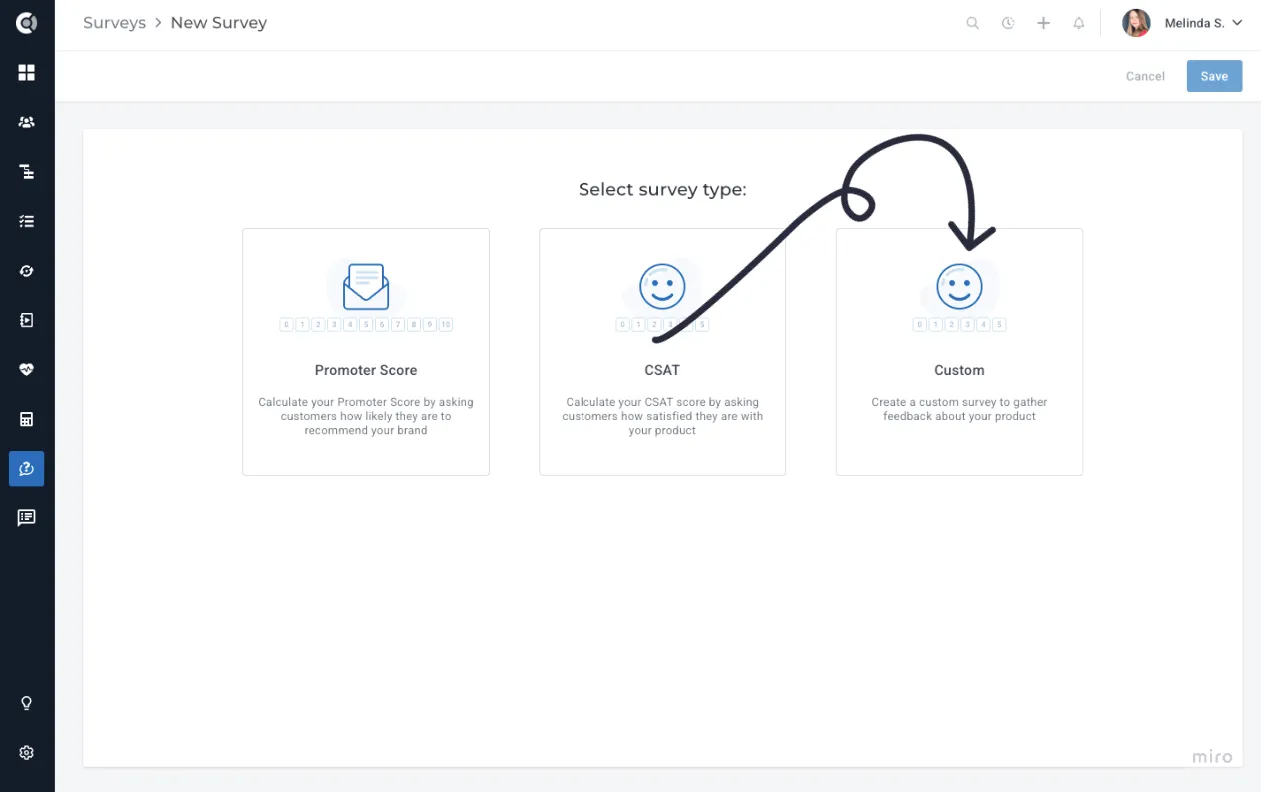This screenshot has width=1261, height=792.
Task: Click the lightbulb icon in the sidebar
Action: 27,703
